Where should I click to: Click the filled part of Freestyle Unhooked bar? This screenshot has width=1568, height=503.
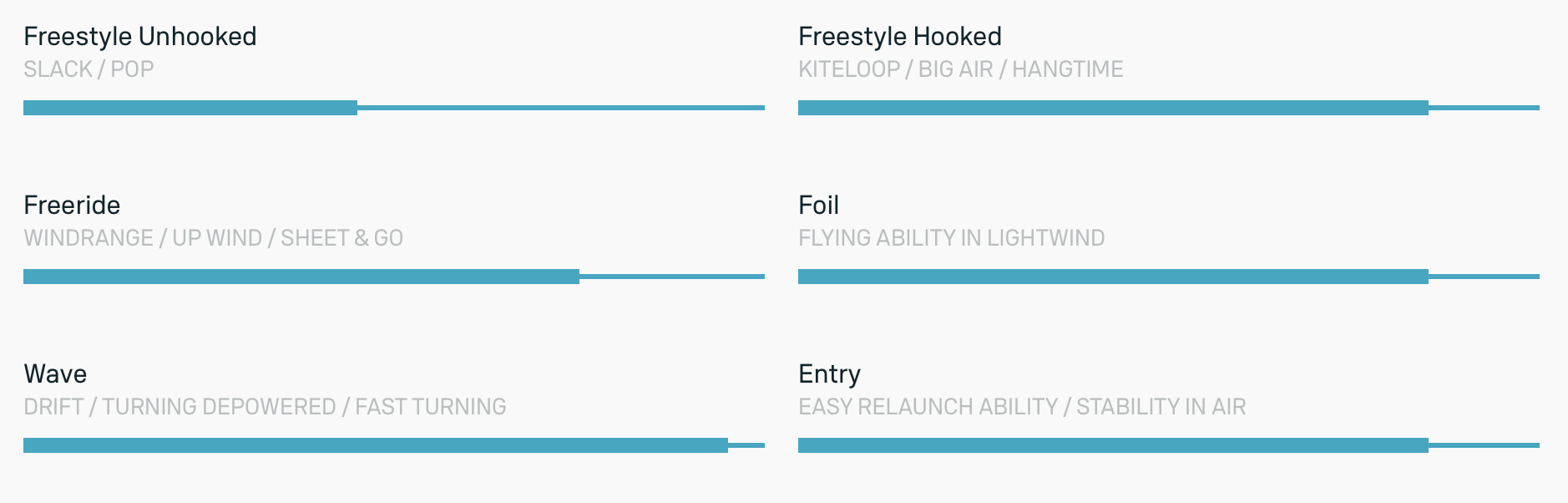190,108
